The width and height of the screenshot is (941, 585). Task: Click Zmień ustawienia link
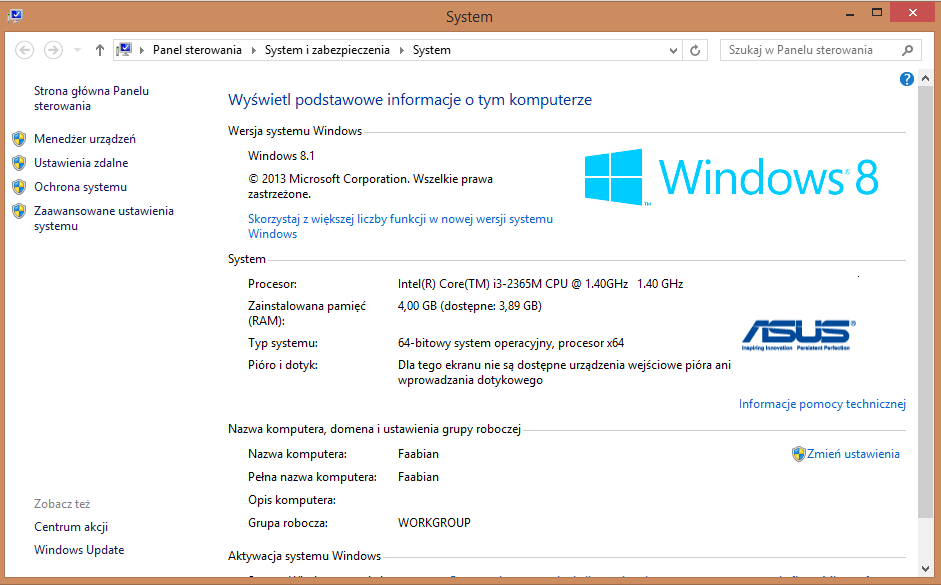point(853,454)
